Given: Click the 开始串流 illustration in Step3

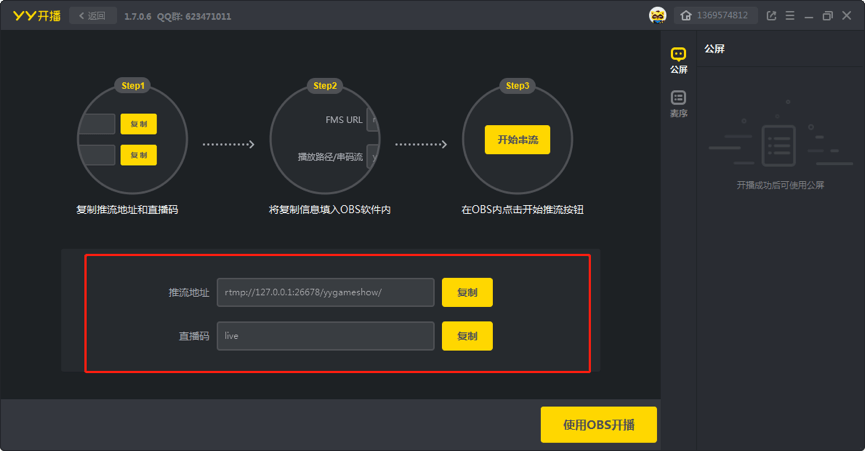Looking at the screenshot, I should (x=517, y=139).
